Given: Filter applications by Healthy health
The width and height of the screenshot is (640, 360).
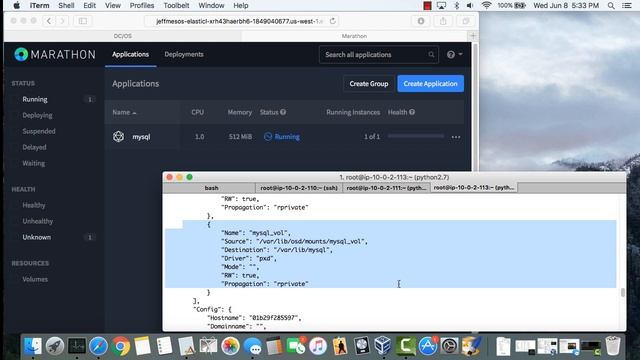Looking at the screenshot, I should [x=34, y=205].
